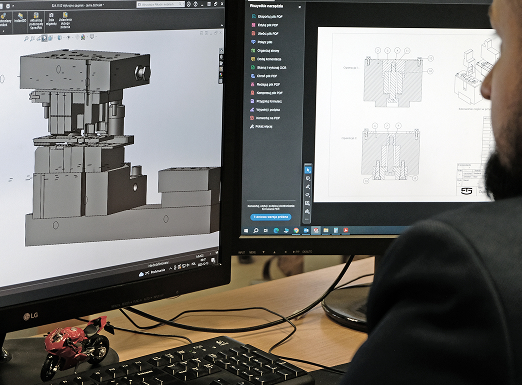Select Konwertuj na PDF in the tools list
This screenshot has height=385, width=522.
[265, 118]
